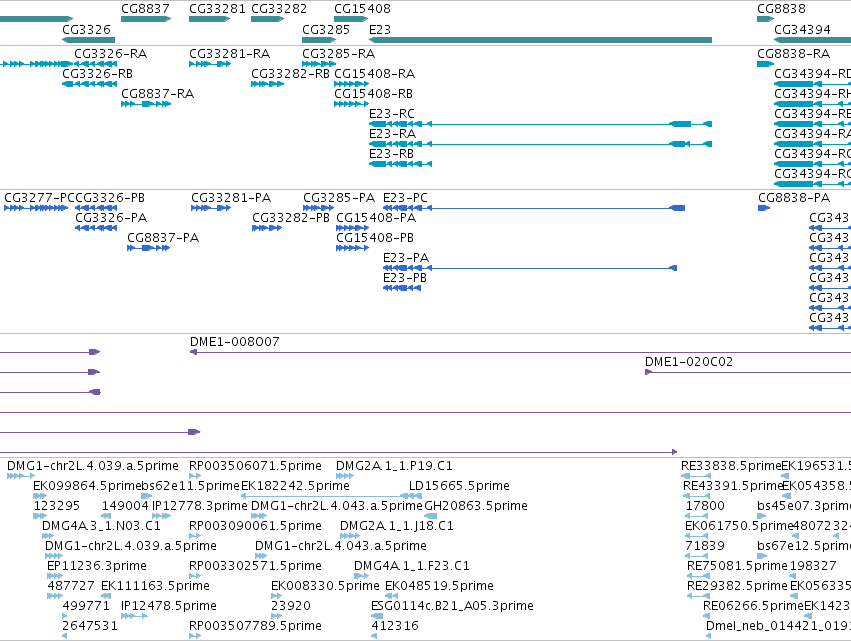Image resolution: width=851 pixels, height=641 pixels.
Task: Select protein E23-PA
Action: pos(530,268)
